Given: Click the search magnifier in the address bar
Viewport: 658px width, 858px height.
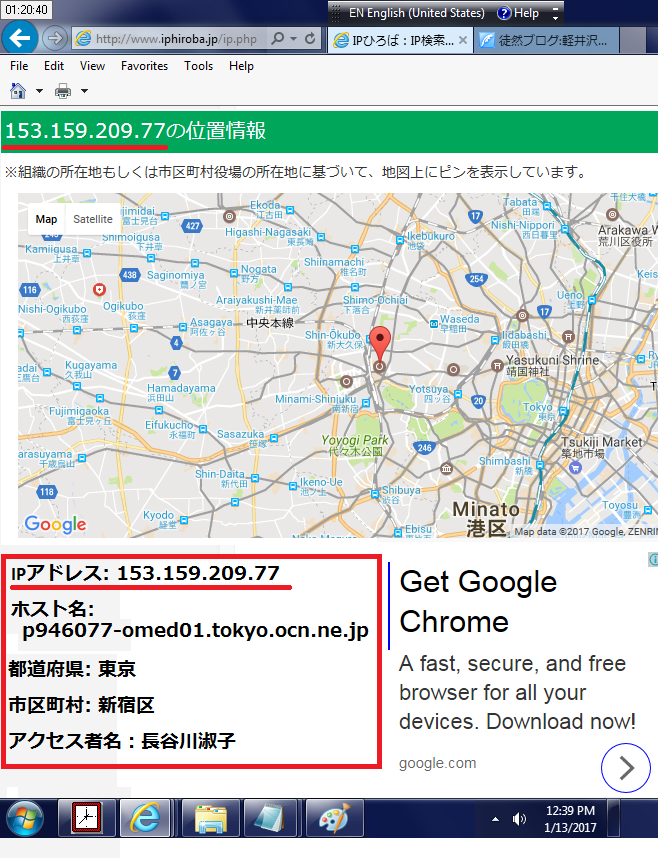Looking at the screenshot, I should [278, 38].
